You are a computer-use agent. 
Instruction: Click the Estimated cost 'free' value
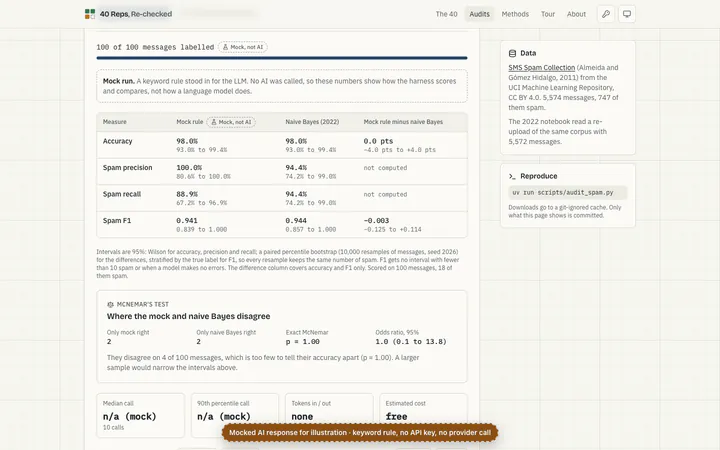pos(396,417)
